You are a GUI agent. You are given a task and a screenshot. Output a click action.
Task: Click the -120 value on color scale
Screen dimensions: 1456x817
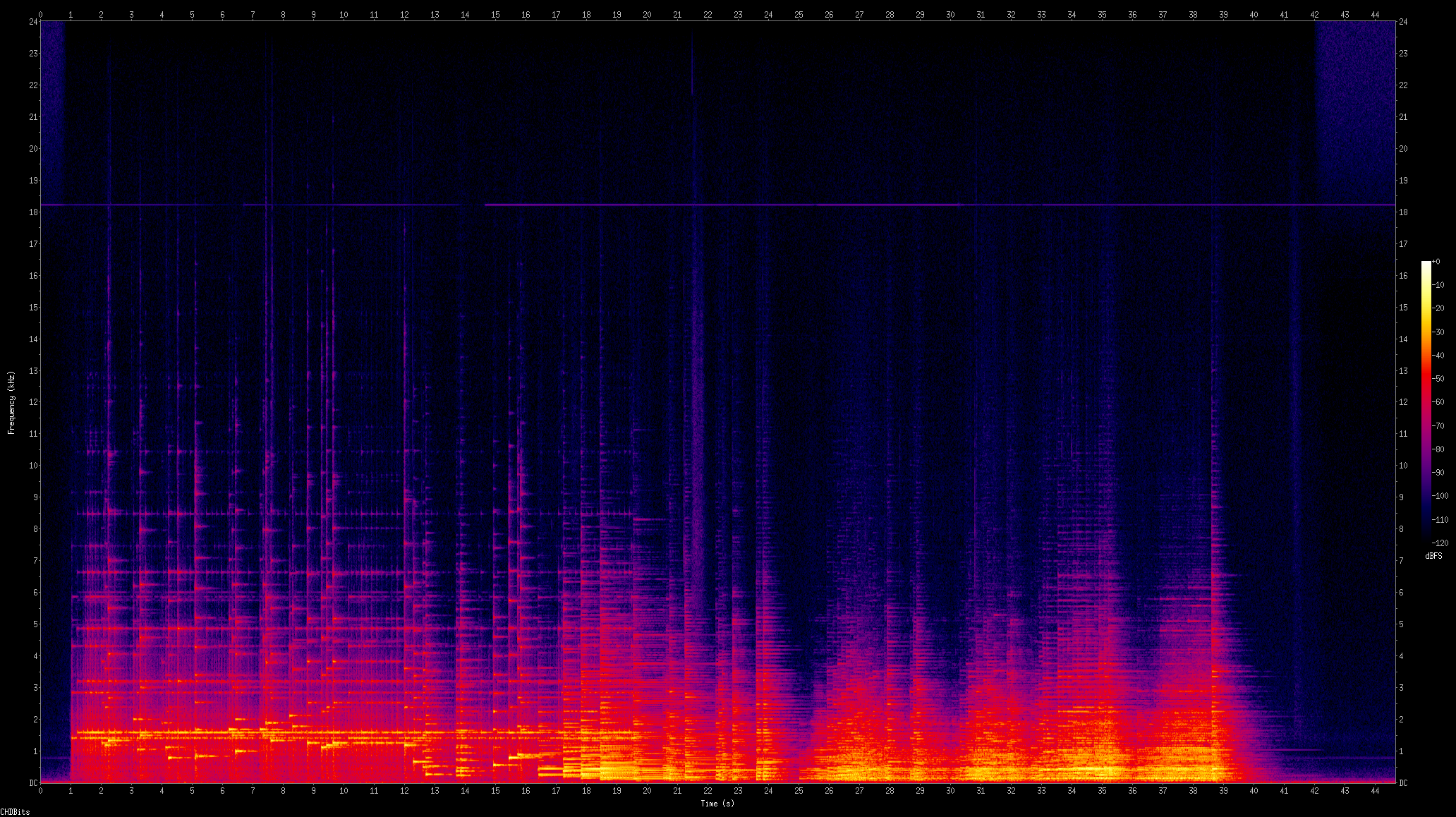point(1438,543)
